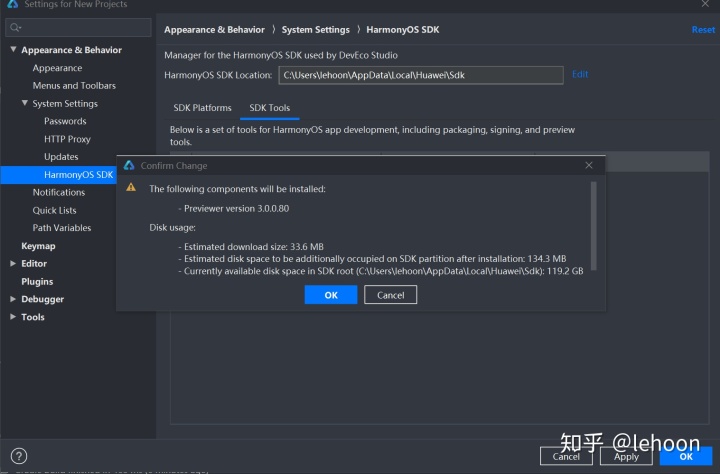The width and height of the screenshot is (720, 474).
Task: Open HTTP Proxy settings
Action: click(67, 139)
